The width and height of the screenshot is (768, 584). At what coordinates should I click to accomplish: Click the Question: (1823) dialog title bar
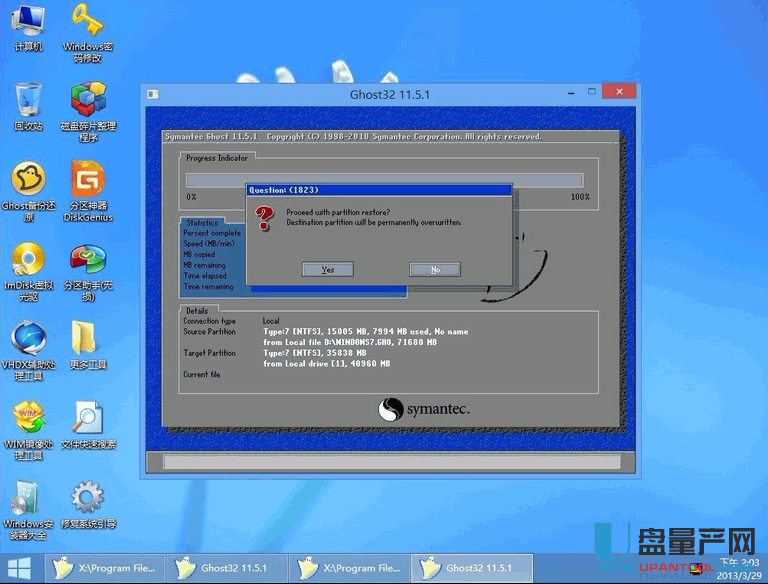click(x=379, y=190)
